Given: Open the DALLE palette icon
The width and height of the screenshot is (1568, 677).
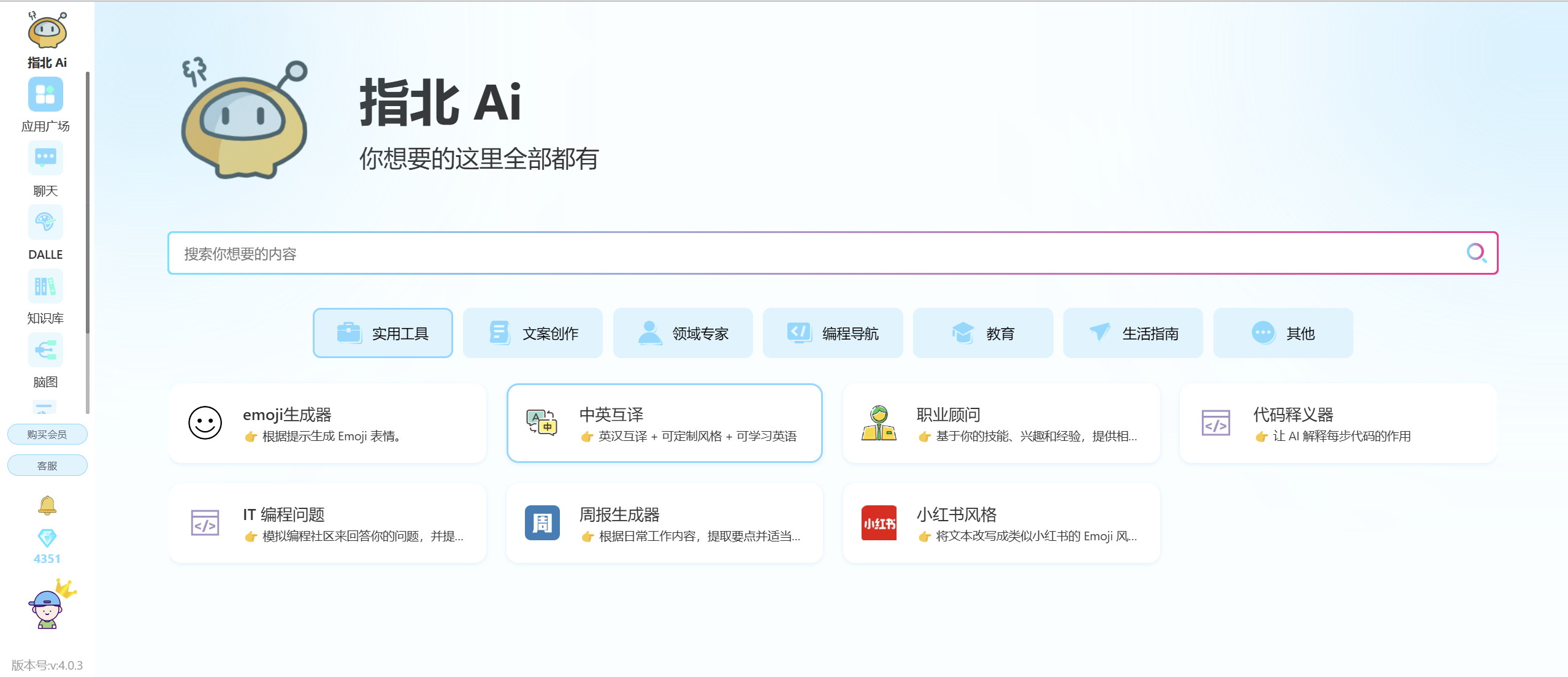Looking at the screenshot, I should click(45, 222).
